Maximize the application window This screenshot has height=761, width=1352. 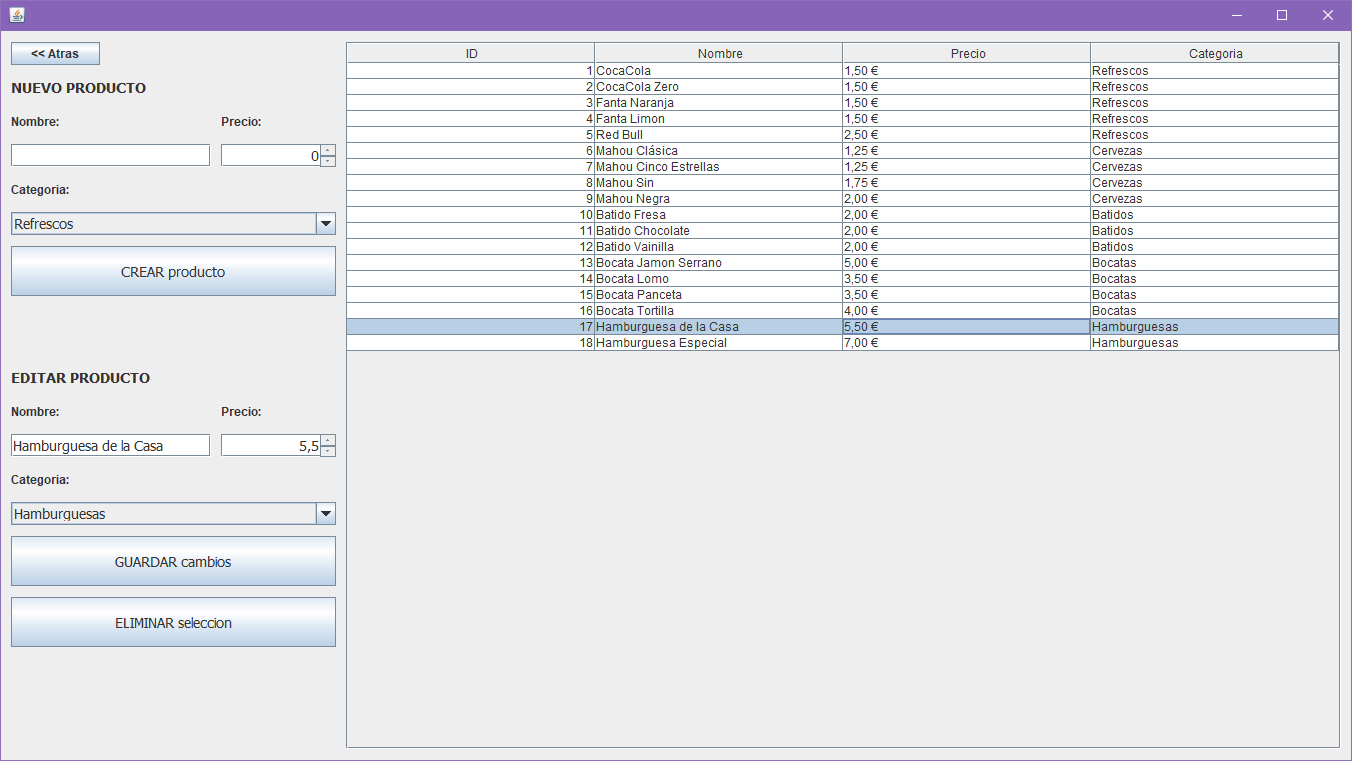[x=1282, y=15]
